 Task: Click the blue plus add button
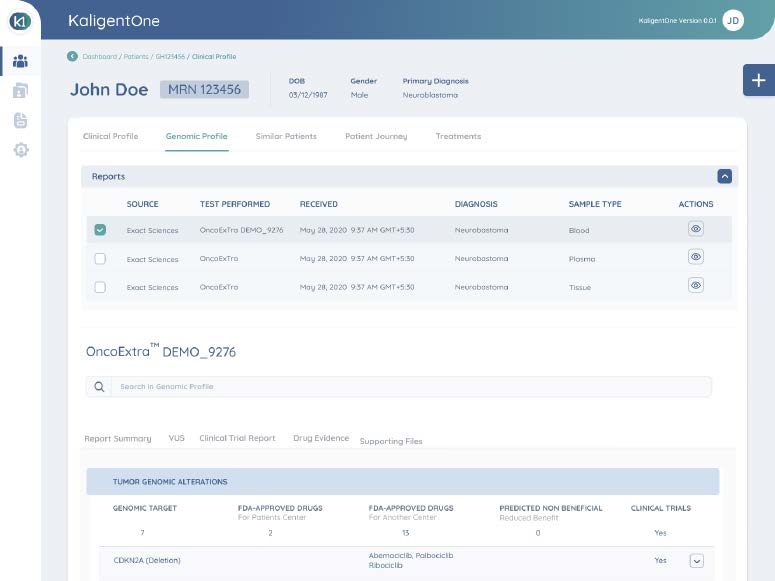(x=758, y=80)
